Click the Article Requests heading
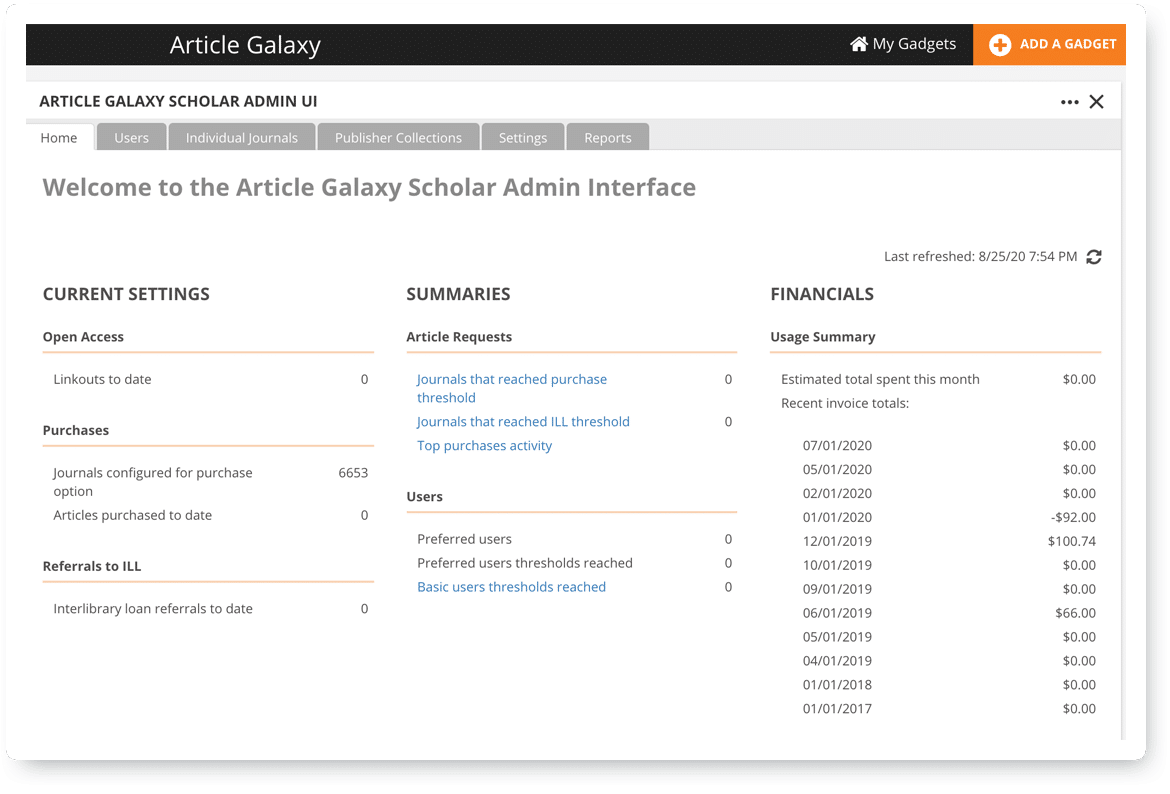This screenshot has width=1170, height=794. click(x=459, y=337)
